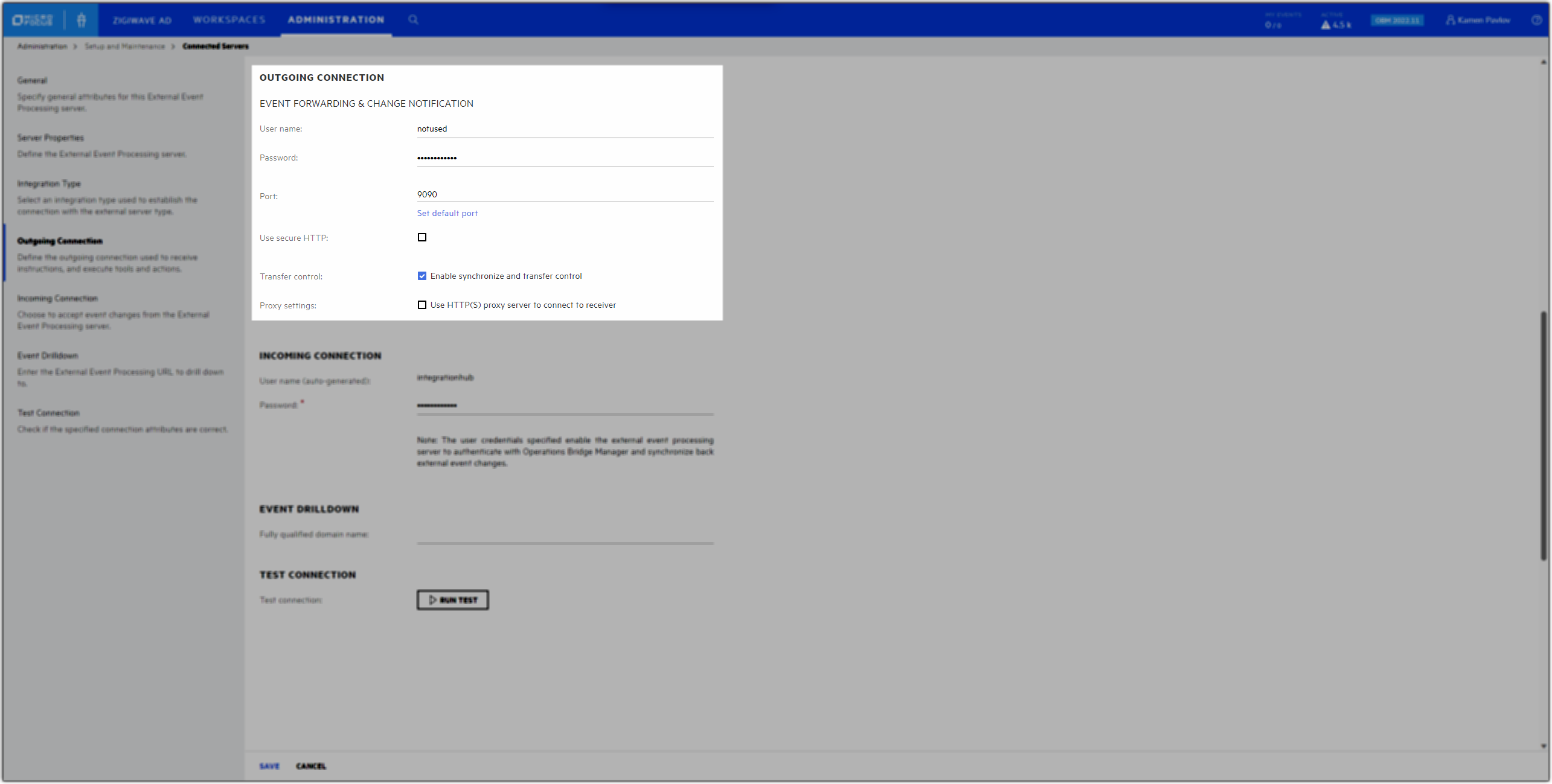This screenshot has width=1552, height=784.
Task: Click the Fully qualified domain name input field
Action: point(565,537)
